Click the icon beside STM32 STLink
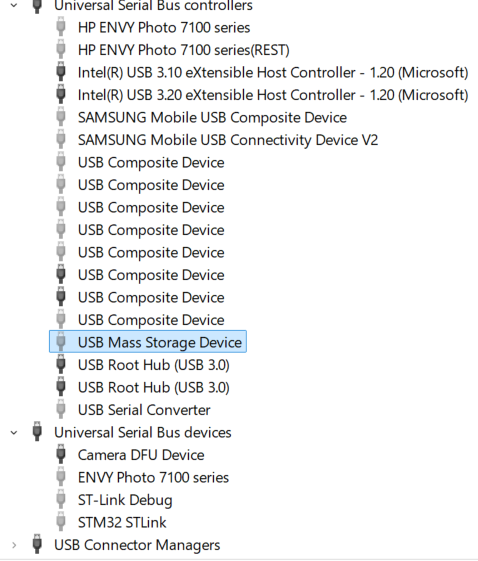The height and width of the screenshot is (561, 478). click(61, 522)
